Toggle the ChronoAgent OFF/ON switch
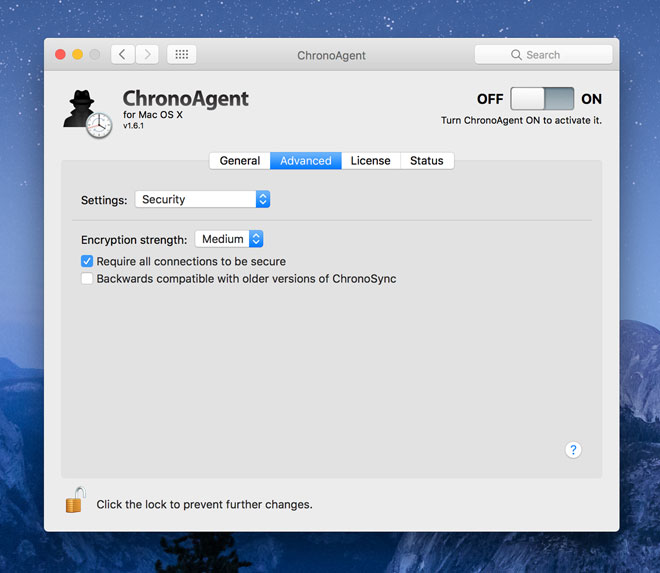Screen dimensions: 660x573 542,99
